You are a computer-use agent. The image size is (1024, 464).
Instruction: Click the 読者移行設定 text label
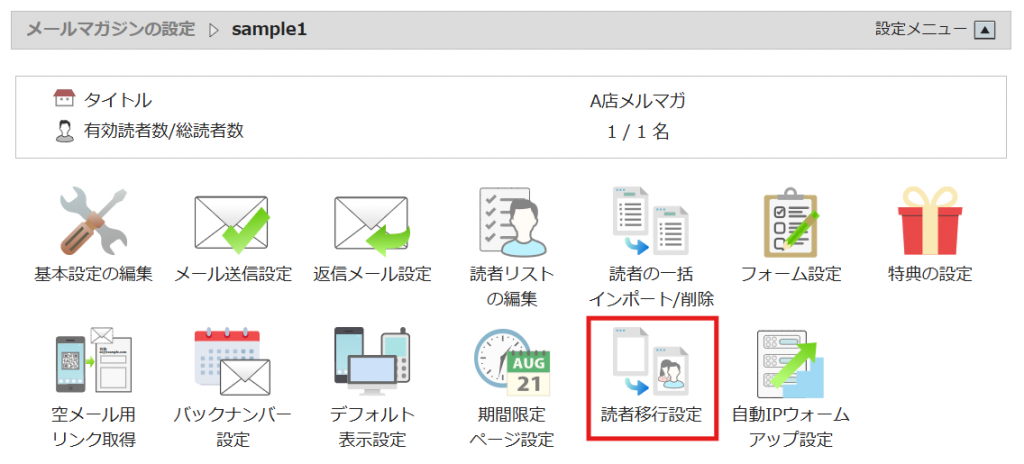point(651,414)
